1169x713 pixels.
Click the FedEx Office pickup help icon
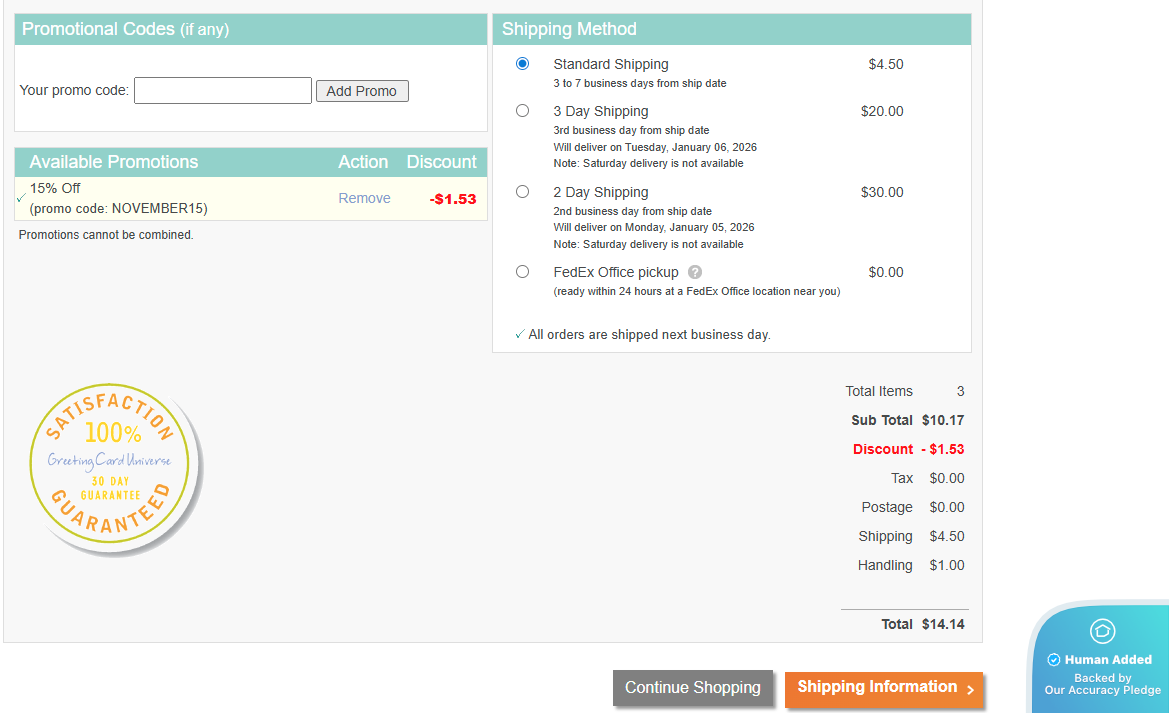695,272
